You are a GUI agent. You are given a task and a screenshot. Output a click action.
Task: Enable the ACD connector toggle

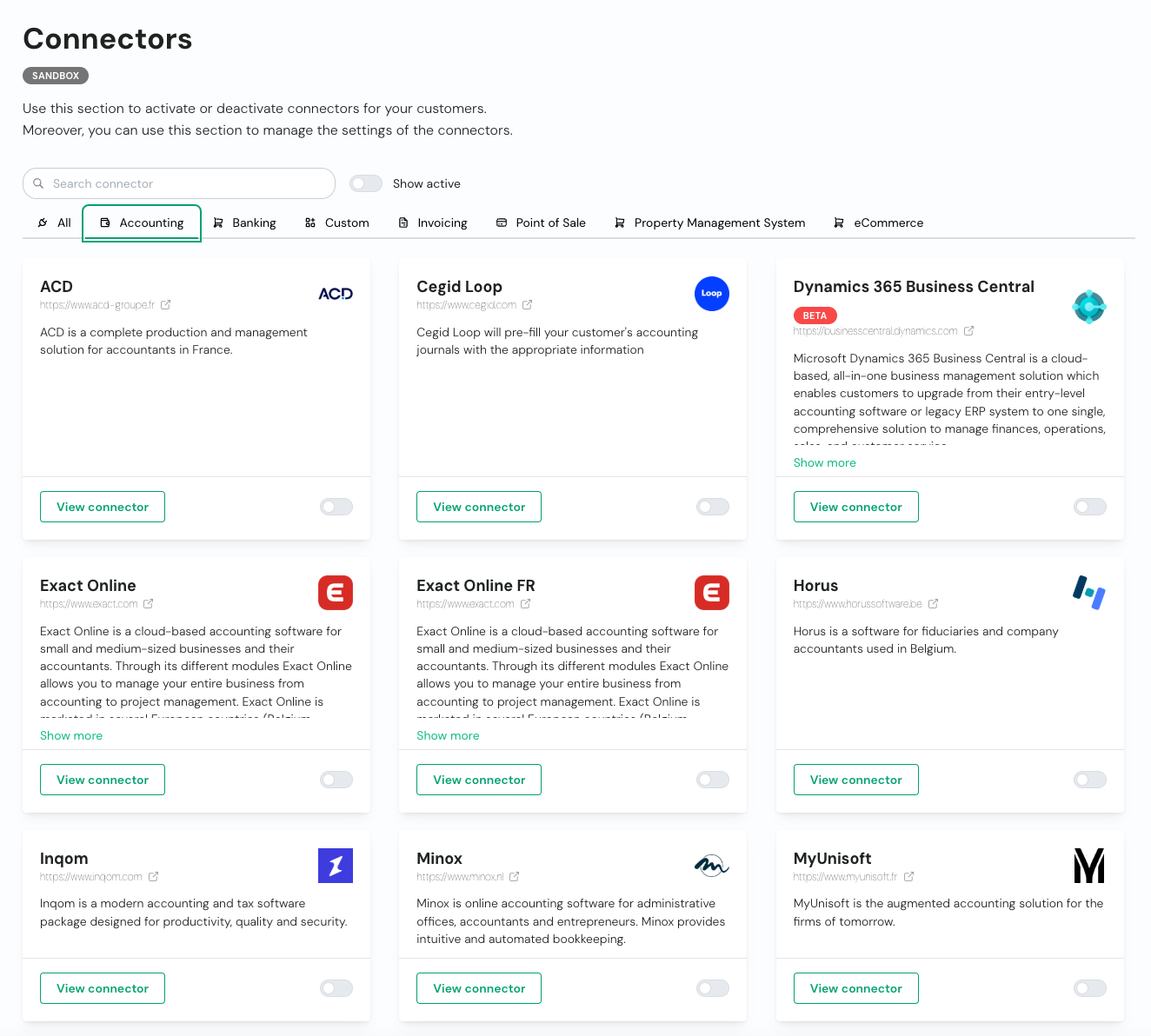pos(336,507)
